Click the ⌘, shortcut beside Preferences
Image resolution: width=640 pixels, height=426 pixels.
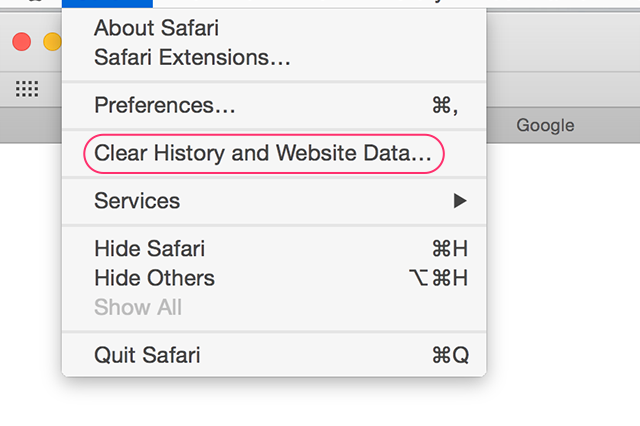(445, 105)
